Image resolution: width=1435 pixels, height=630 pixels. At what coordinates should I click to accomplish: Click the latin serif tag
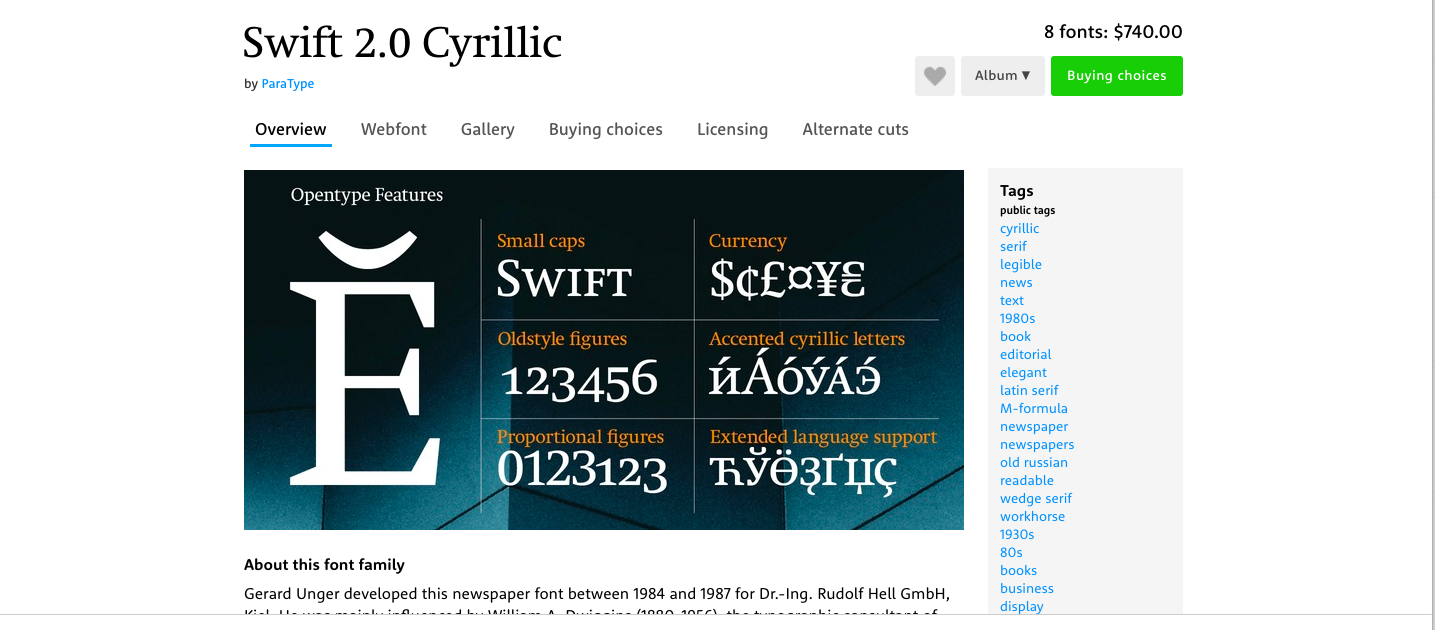coord(1030,391)
